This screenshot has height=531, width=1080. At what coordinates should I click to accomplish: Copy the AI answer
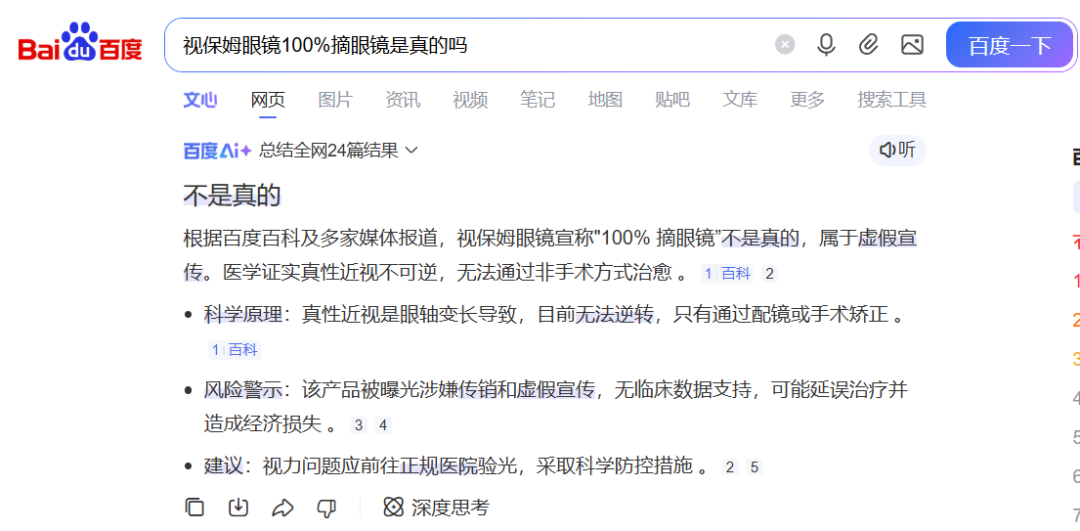click(x=195, y=507)
